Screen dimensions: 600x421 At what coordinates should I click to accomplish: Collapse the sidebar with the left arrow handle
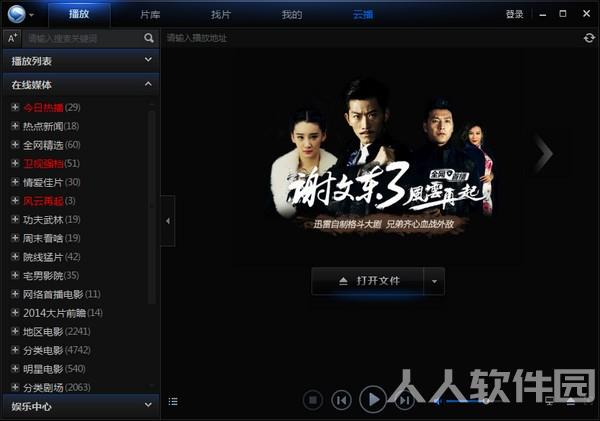[168, 221]
